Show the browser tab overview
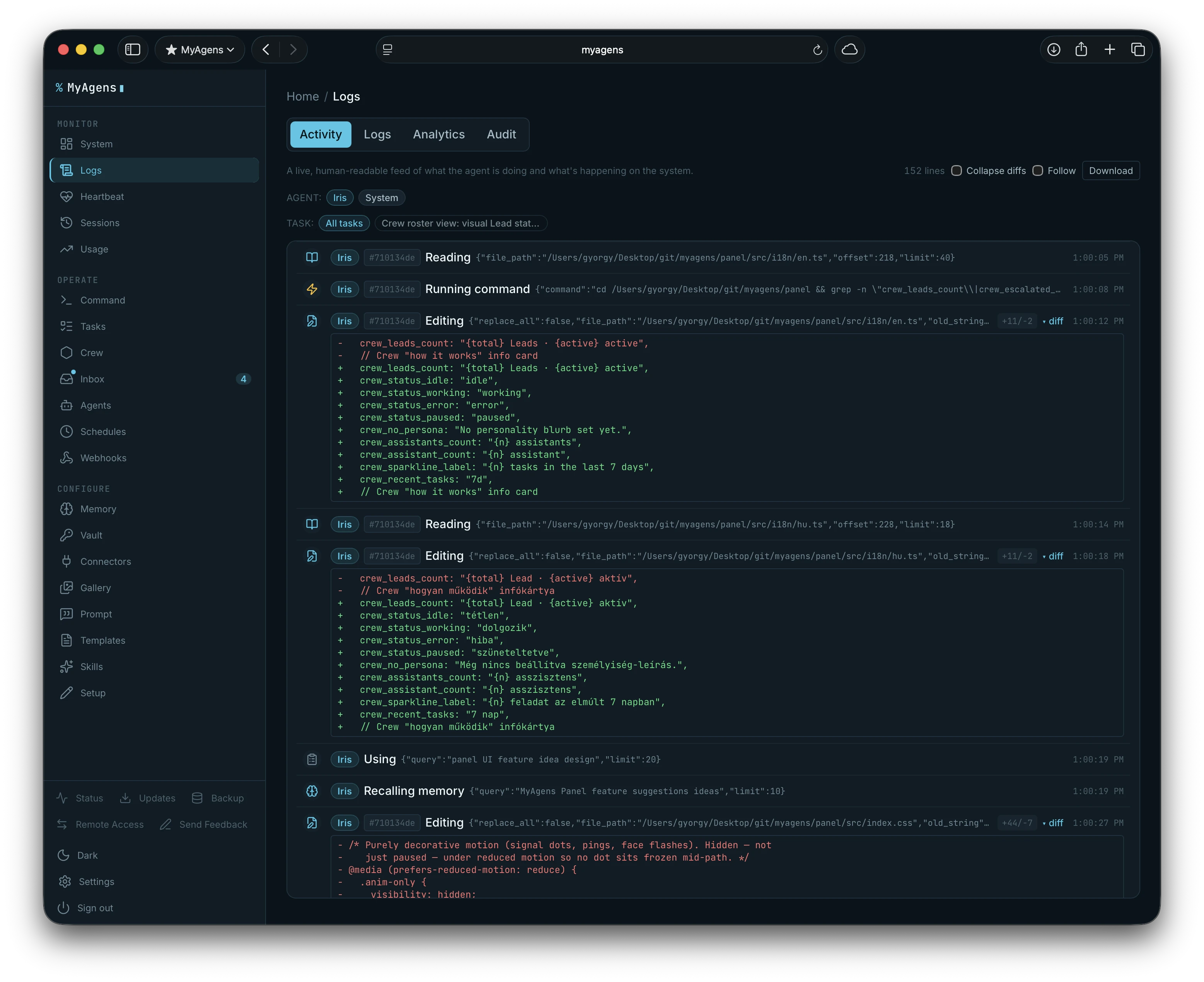The height and width of the screenshot is (982, 1204). (1138, 50)
